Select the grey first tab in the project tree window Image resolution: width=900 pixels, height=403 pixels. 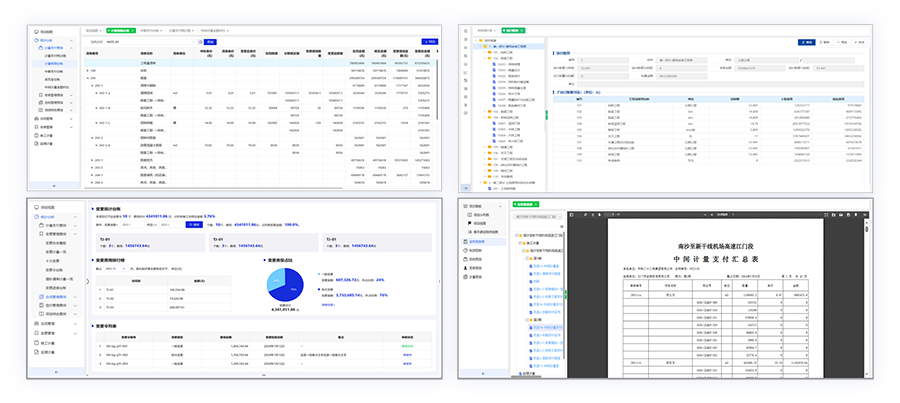pyautogui.click(x=485, y=30)
